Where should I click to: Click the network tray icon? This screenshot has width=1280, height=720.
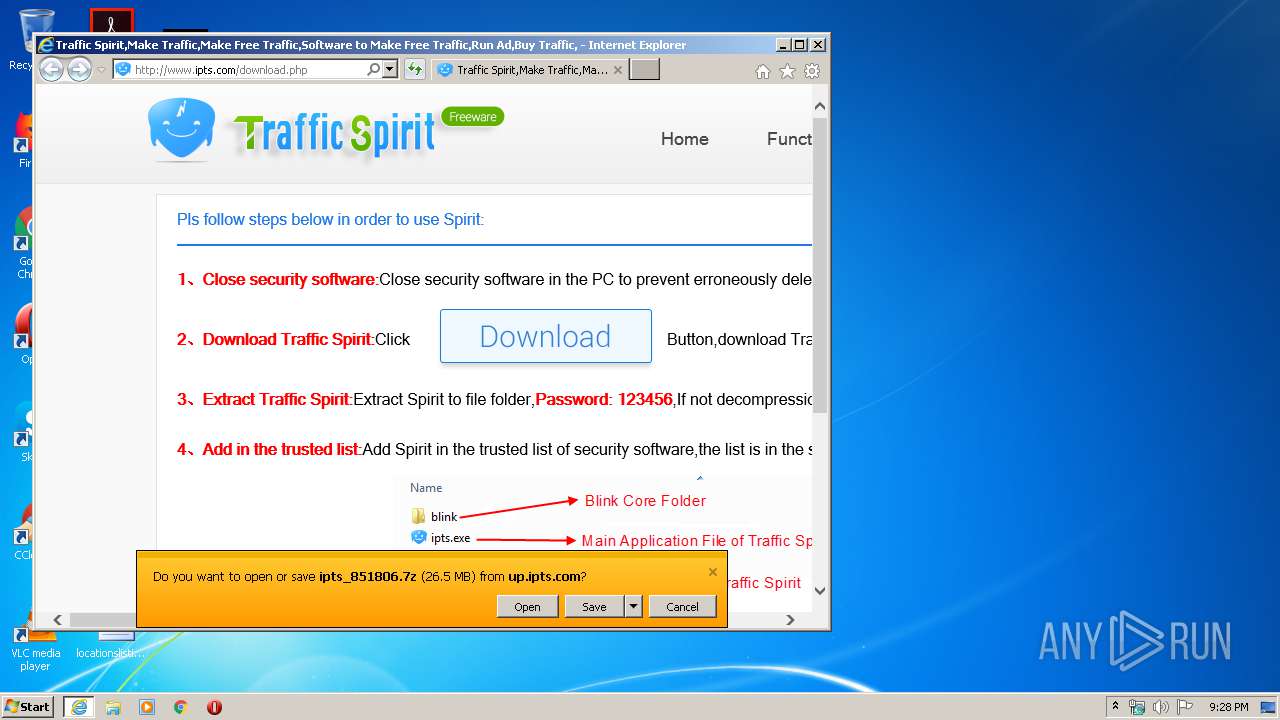pos(1137,707)
